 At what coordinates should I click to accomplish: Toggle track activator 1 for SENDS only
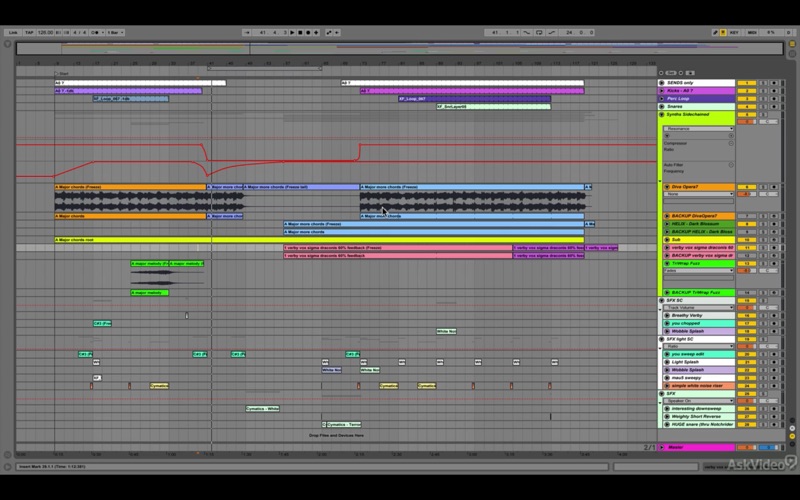click(x=747, y=83)
